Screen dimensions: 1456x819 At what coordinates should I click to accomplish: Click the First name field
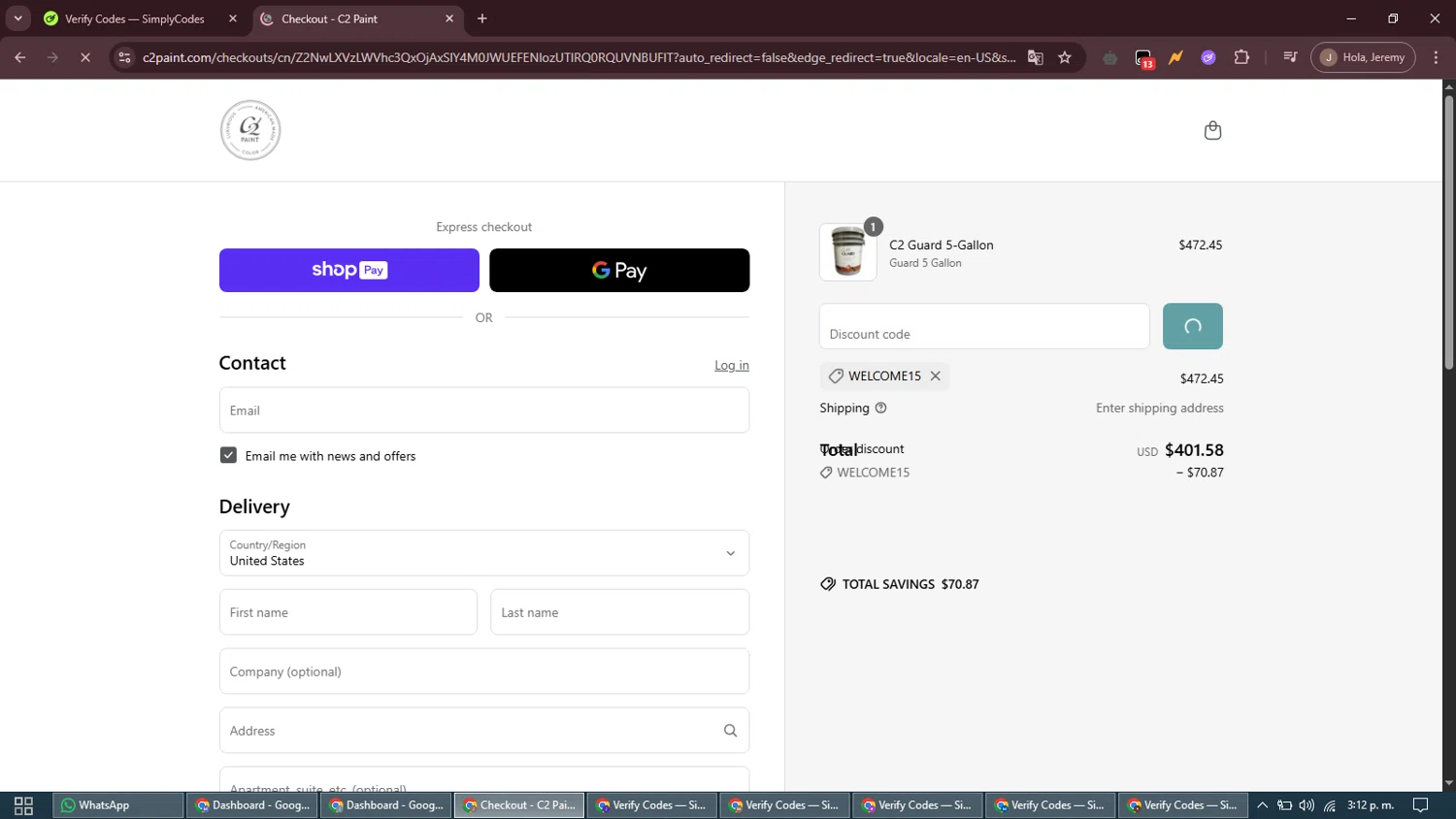(348, 612)
